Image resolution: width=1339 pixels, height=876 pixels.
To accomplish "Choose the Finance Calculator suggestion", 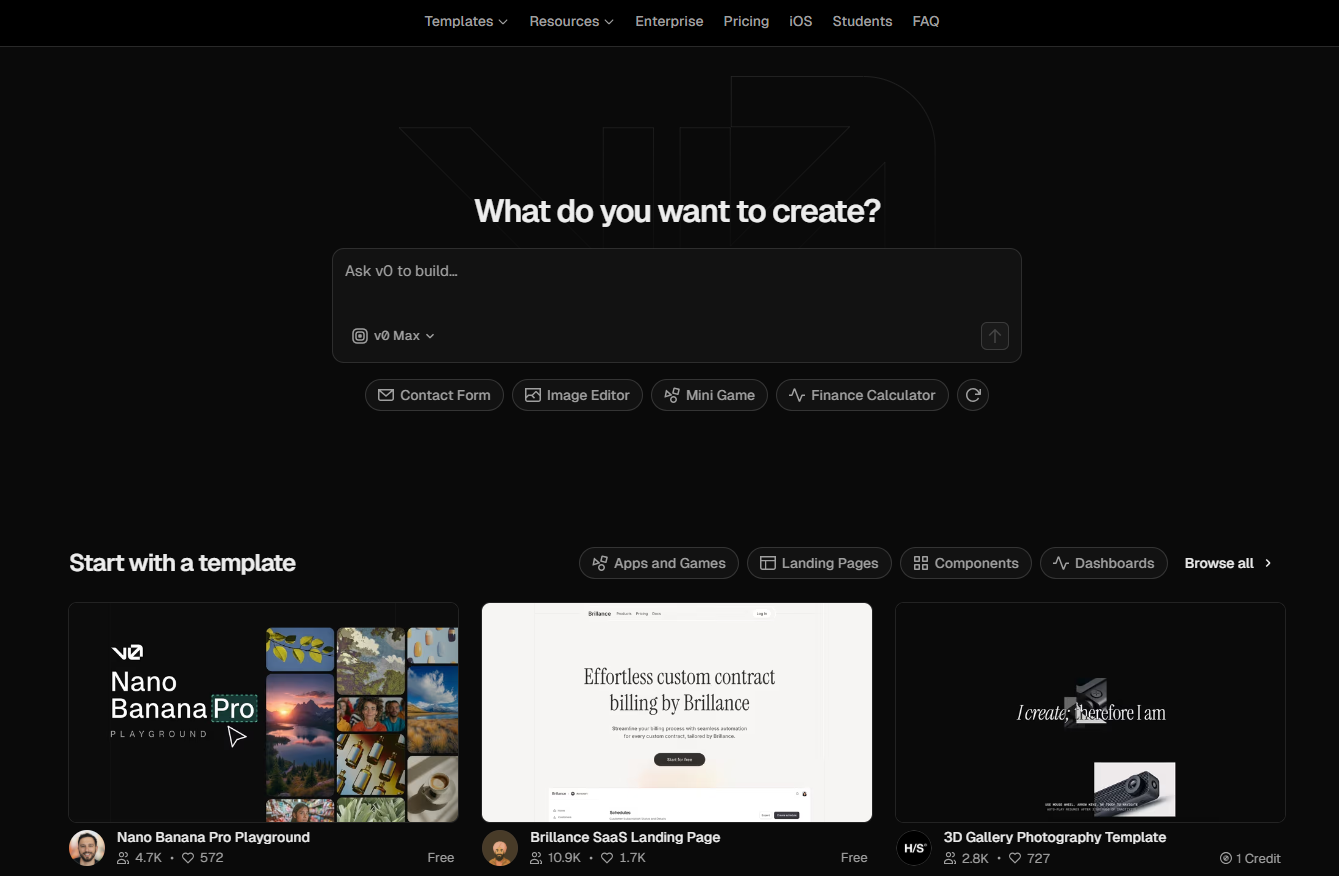I will 862,395.
